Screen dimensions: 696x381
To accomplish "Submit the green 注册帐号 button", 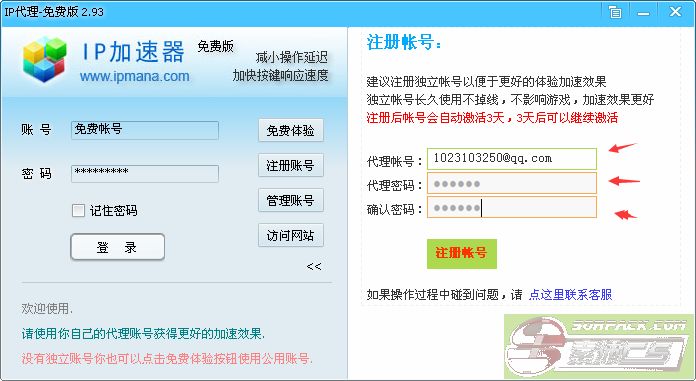I will (462, 254).
